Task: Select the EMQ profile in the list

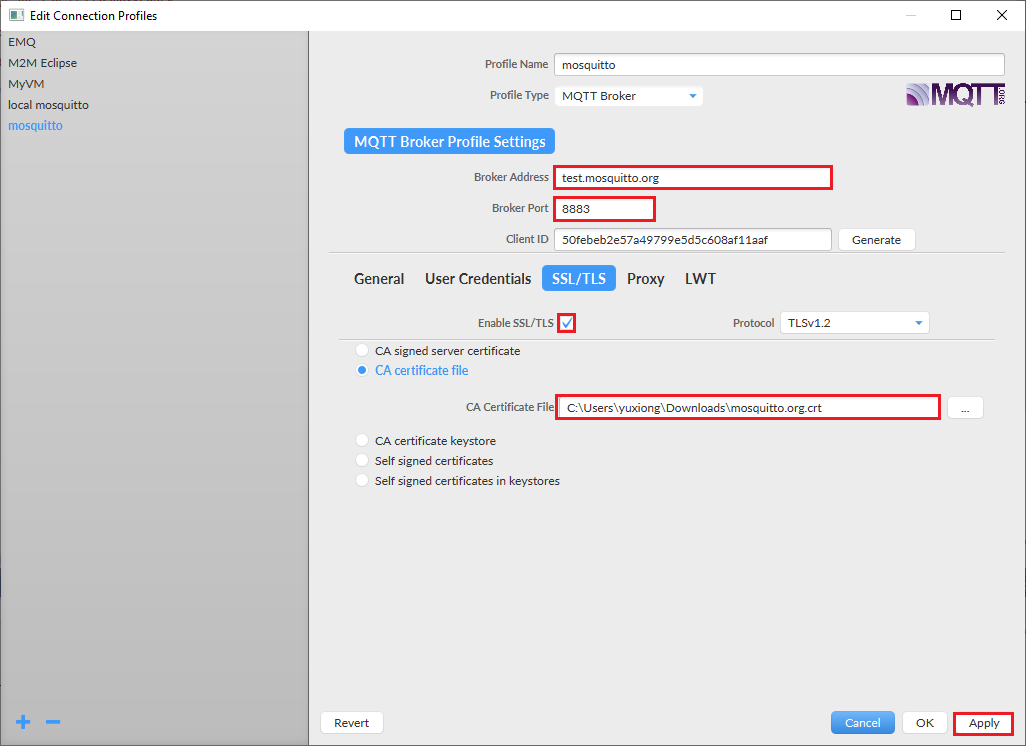Action: pos(154,42)
